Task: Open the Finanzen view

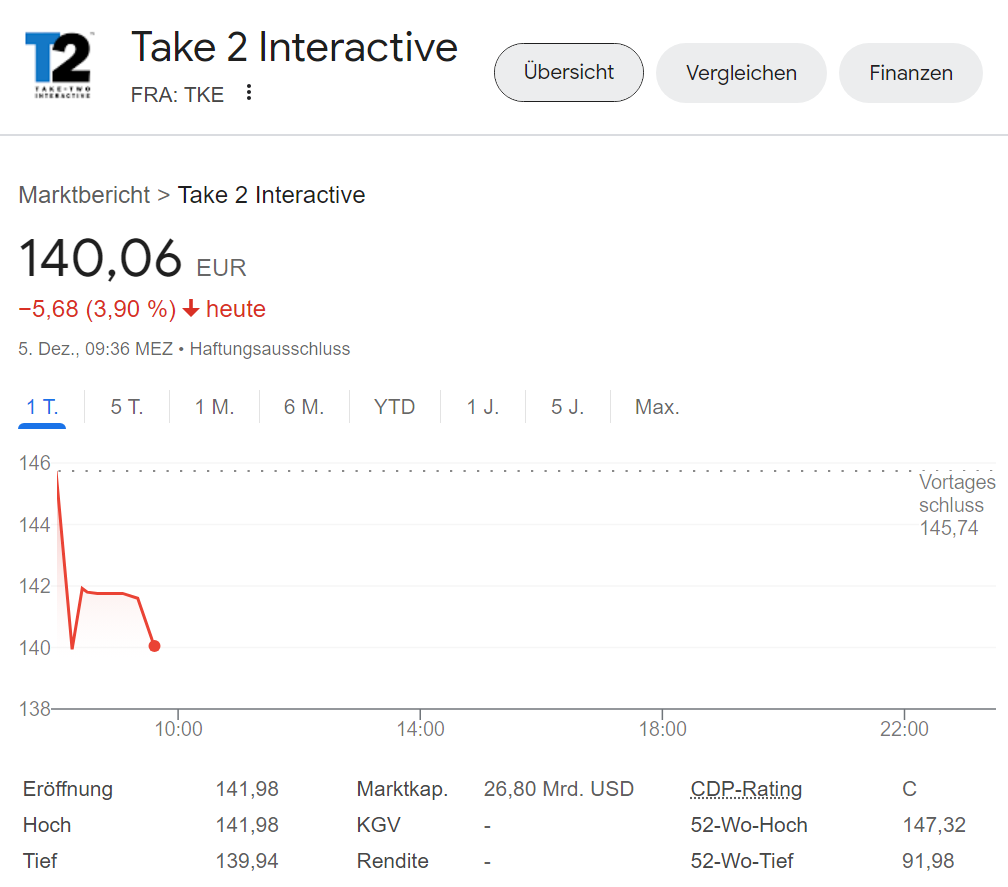Action: [910, 73]
